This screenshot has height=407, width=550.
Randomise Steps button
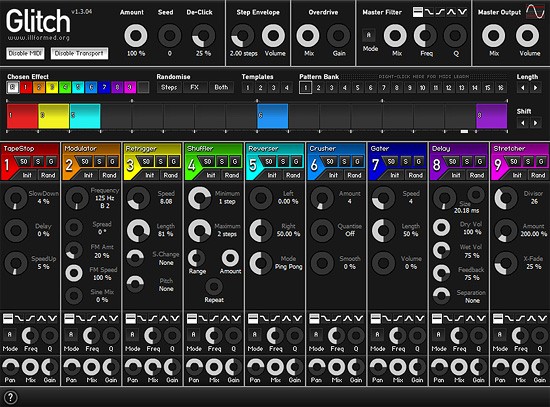pyautogui.click(x=169, y=87)
